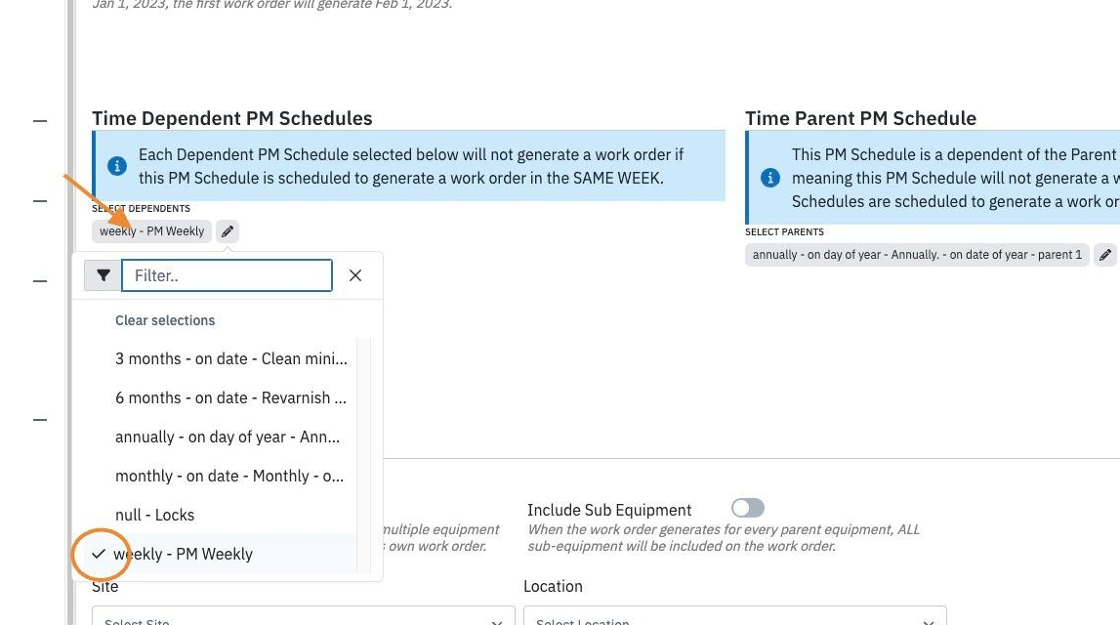Click the info icon in Dependent PM Schedules notice
Image resolution: width=1120 pixels, height=625 pixels.
117,166
